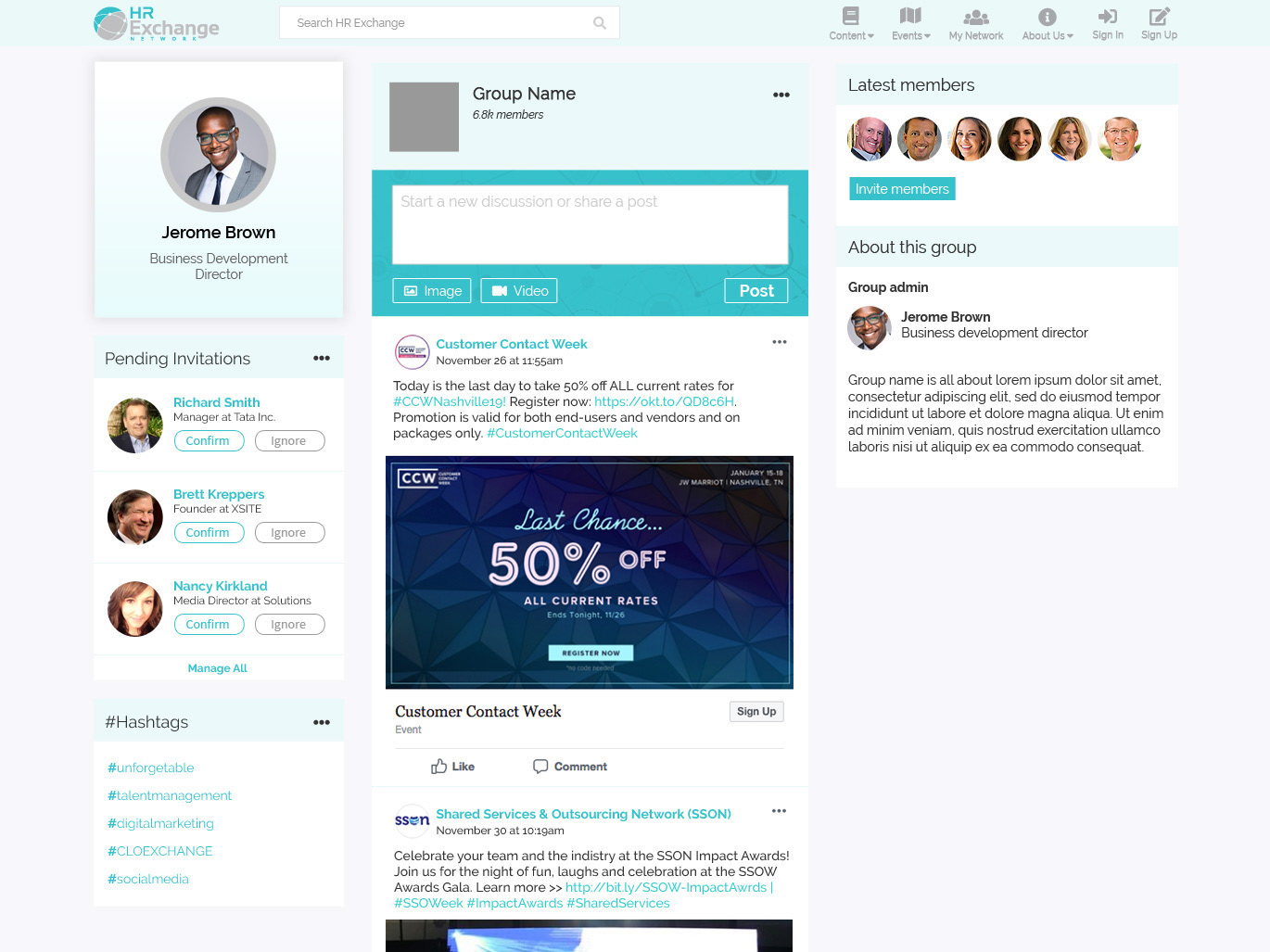Add an Image to the post
This screenshot has width=1270, height=952.
point(432,291)
